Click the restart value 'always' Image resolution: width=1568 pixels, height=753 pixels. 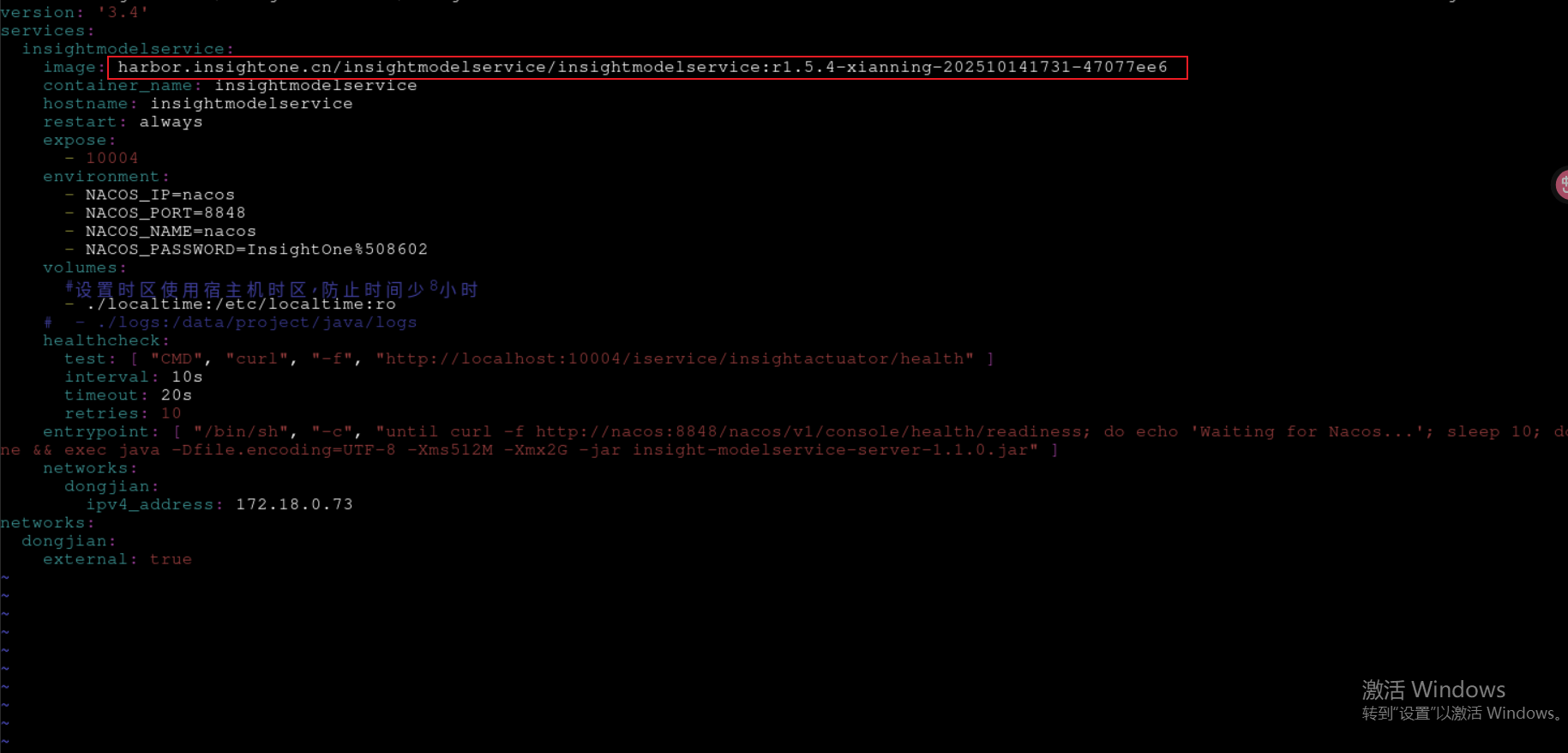click(171, 122)
